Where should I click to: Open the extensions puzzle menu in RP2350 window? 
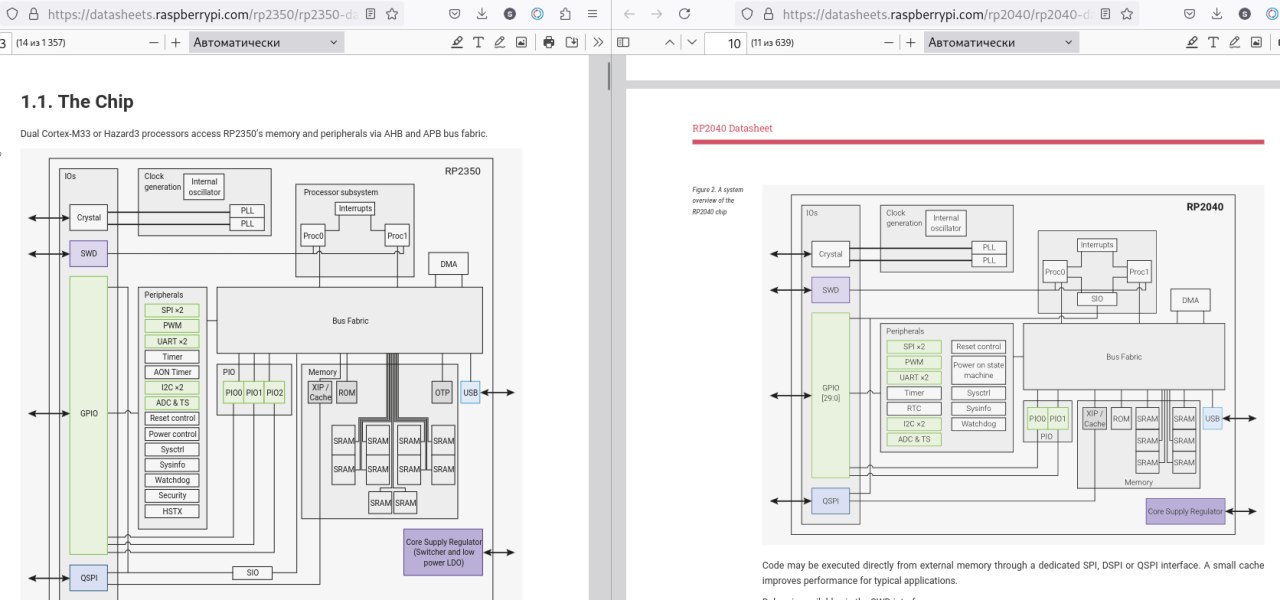pyautogui.click(x=565, y=15)
